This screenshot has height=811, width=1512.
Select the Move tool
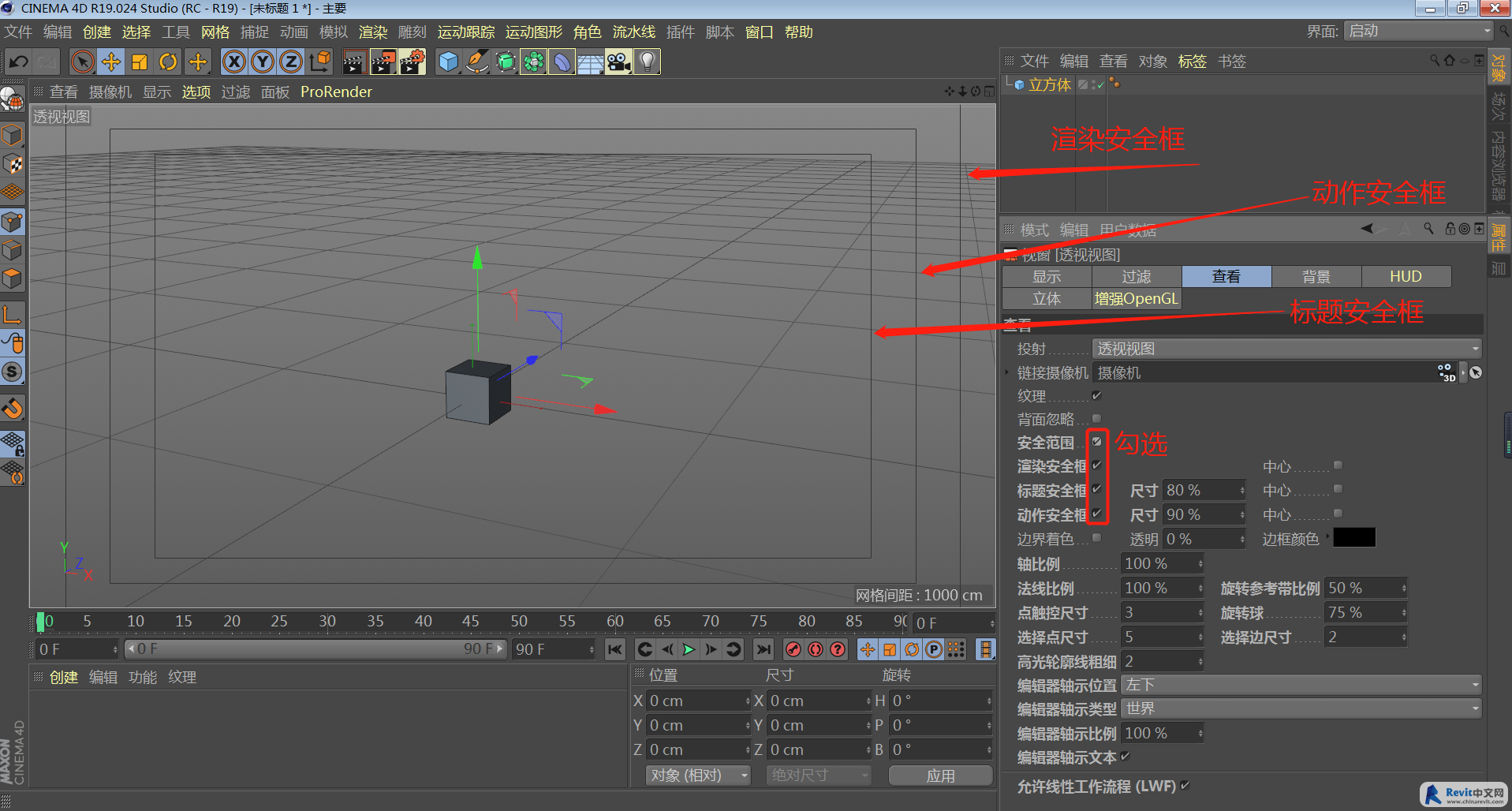110,62
